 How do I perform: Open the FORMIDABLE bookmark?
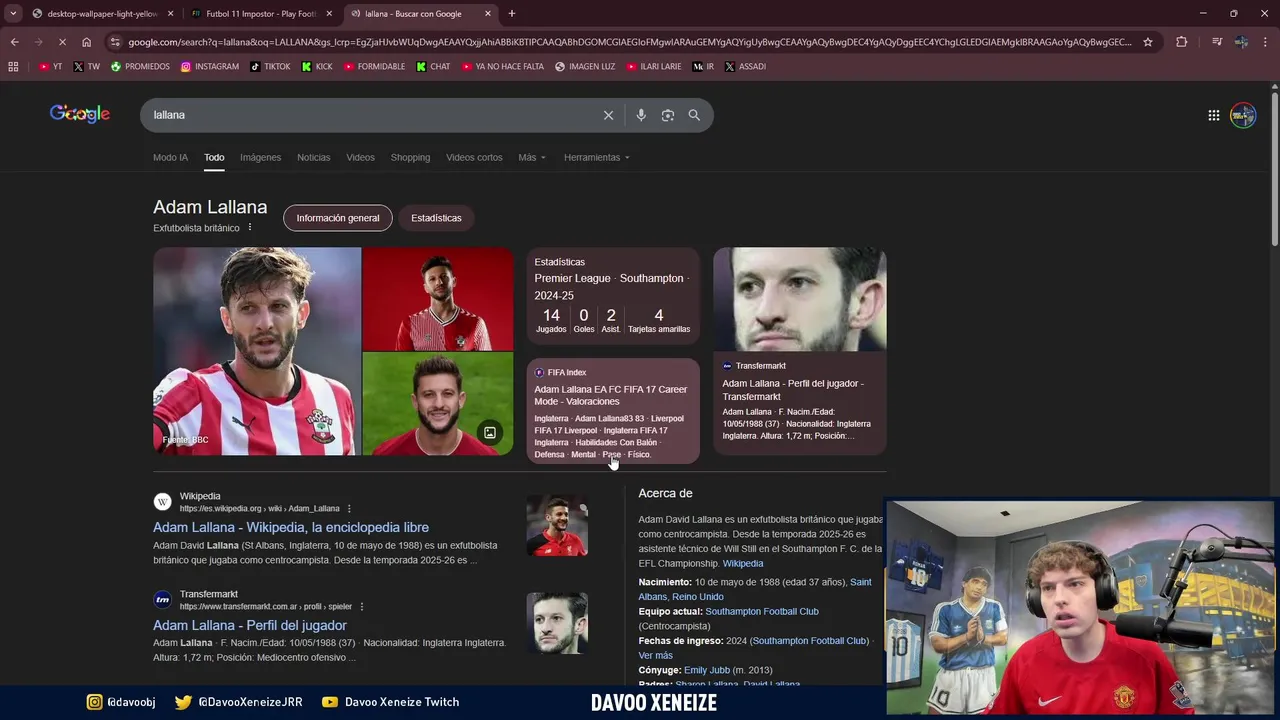[x=374, y=67]
